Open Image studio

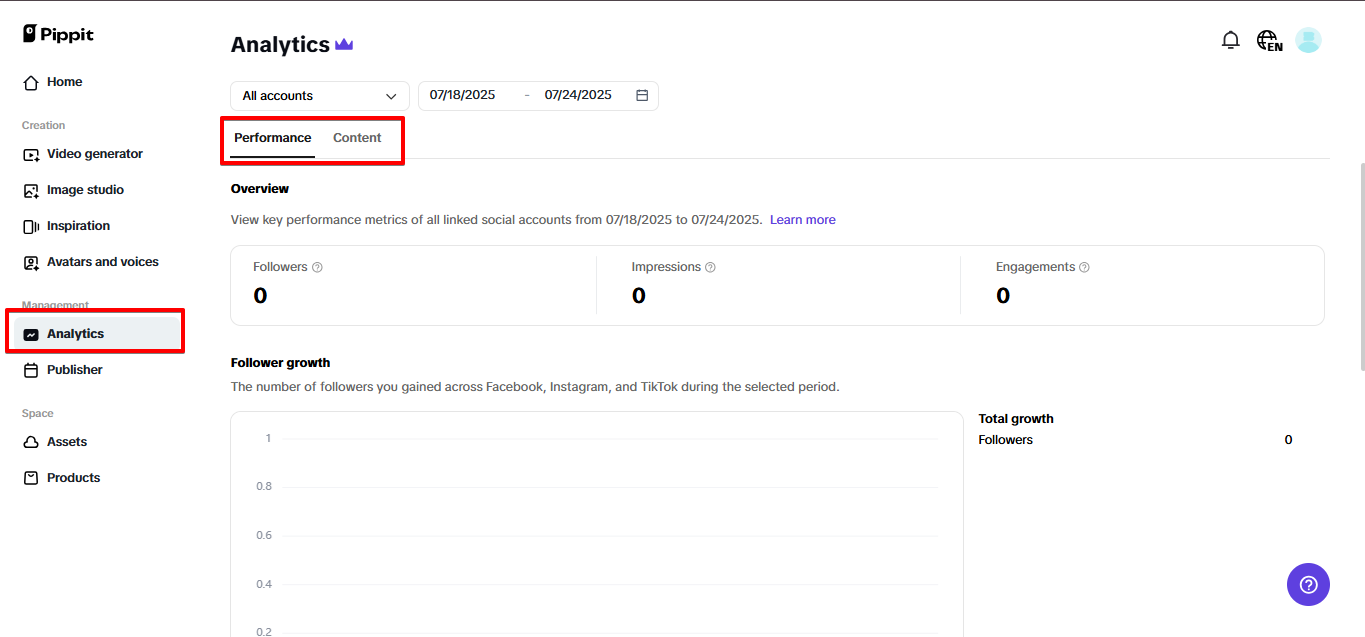(x=85, y=189)
